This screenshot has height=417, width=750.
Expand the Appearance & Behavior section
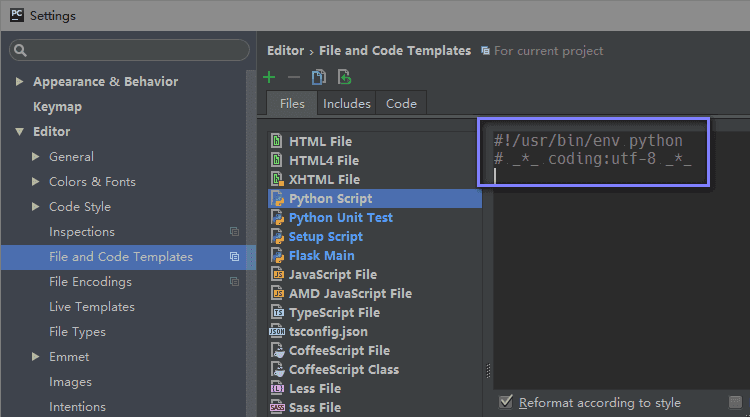(20, 82)
